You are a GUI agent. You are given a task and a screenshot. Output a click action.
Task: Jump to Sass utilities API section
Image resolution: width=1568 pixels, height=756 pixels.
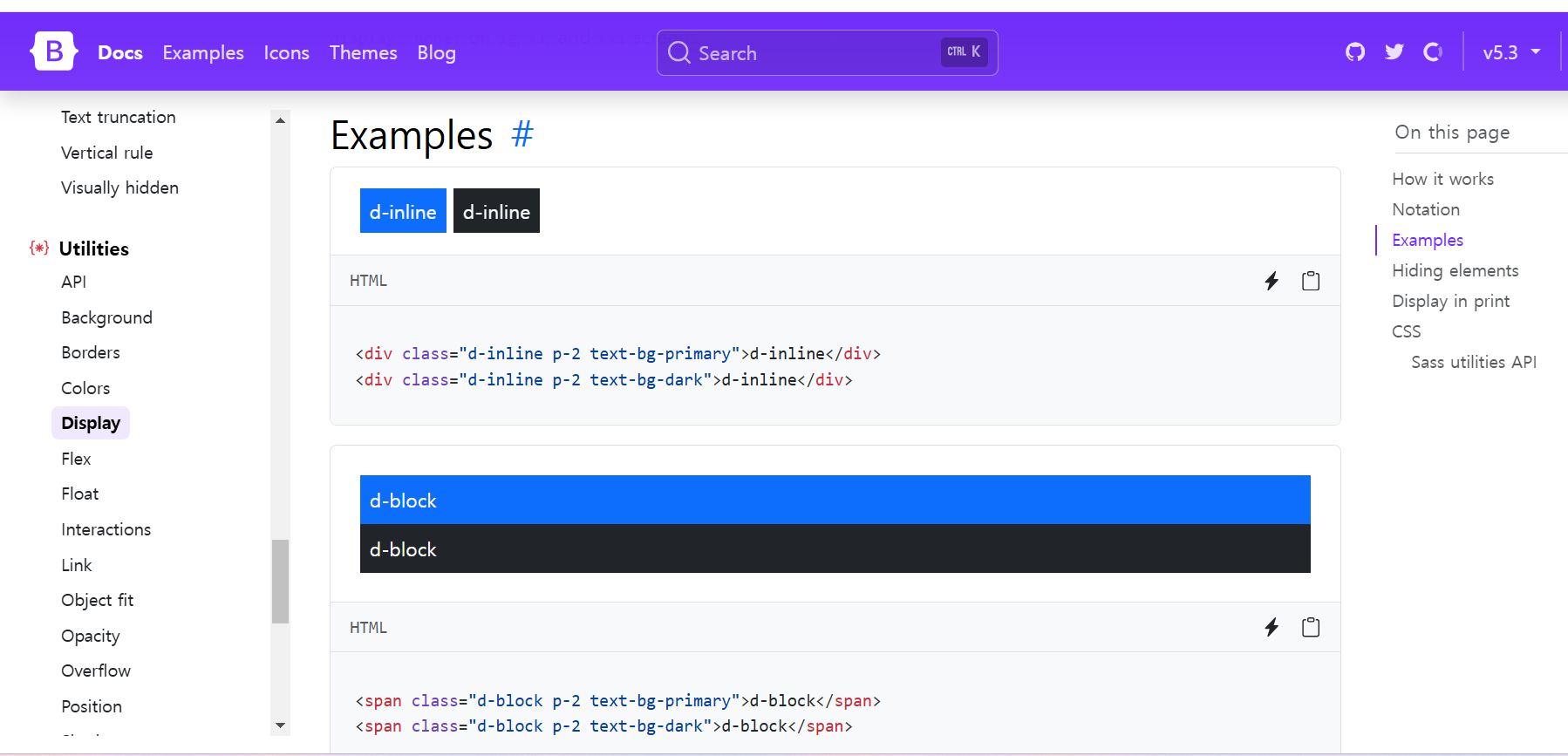1473,362
